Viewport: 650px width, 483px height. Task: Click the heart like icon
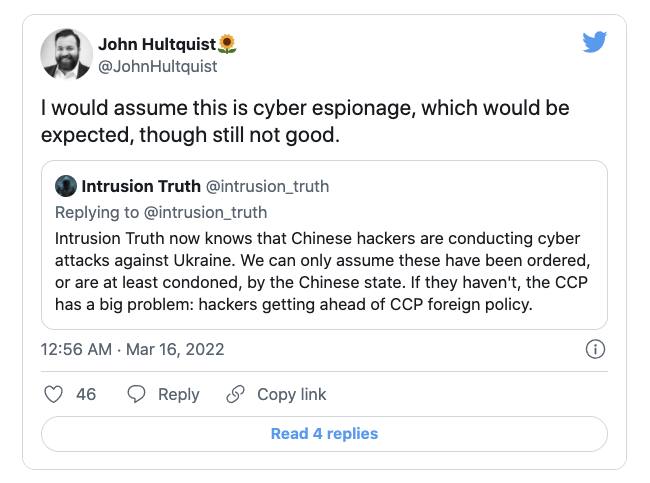(x=55, y=394)
